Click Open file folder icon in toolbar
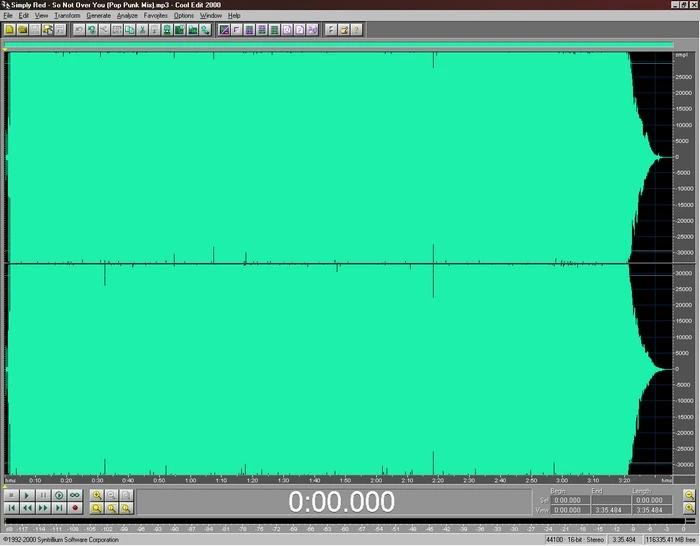This screenshot has height=546, width=700. [x=22, y=30]
